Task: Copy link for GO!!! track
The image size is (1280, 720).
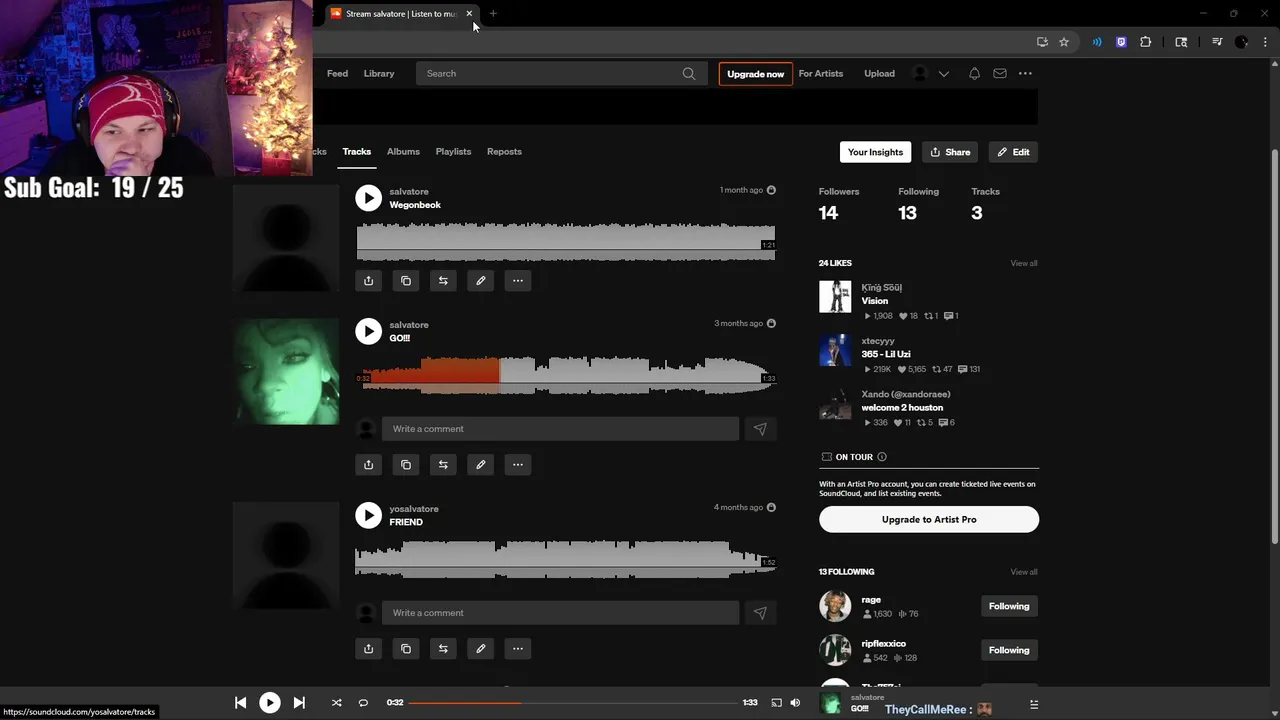Action: tap(406, 465)
